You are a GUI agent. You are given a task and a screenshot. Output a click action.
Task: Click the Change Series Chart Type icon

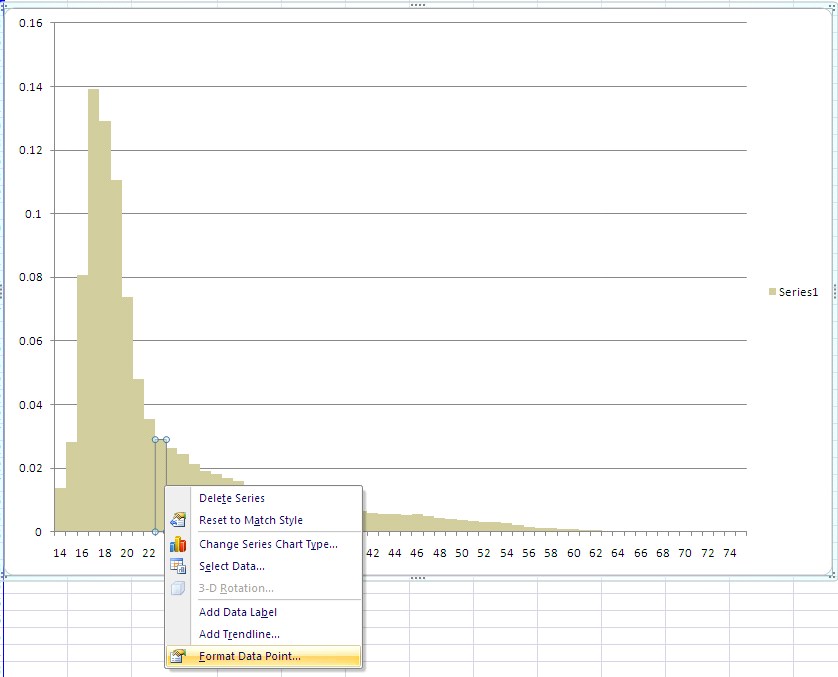tap(178, 544)
